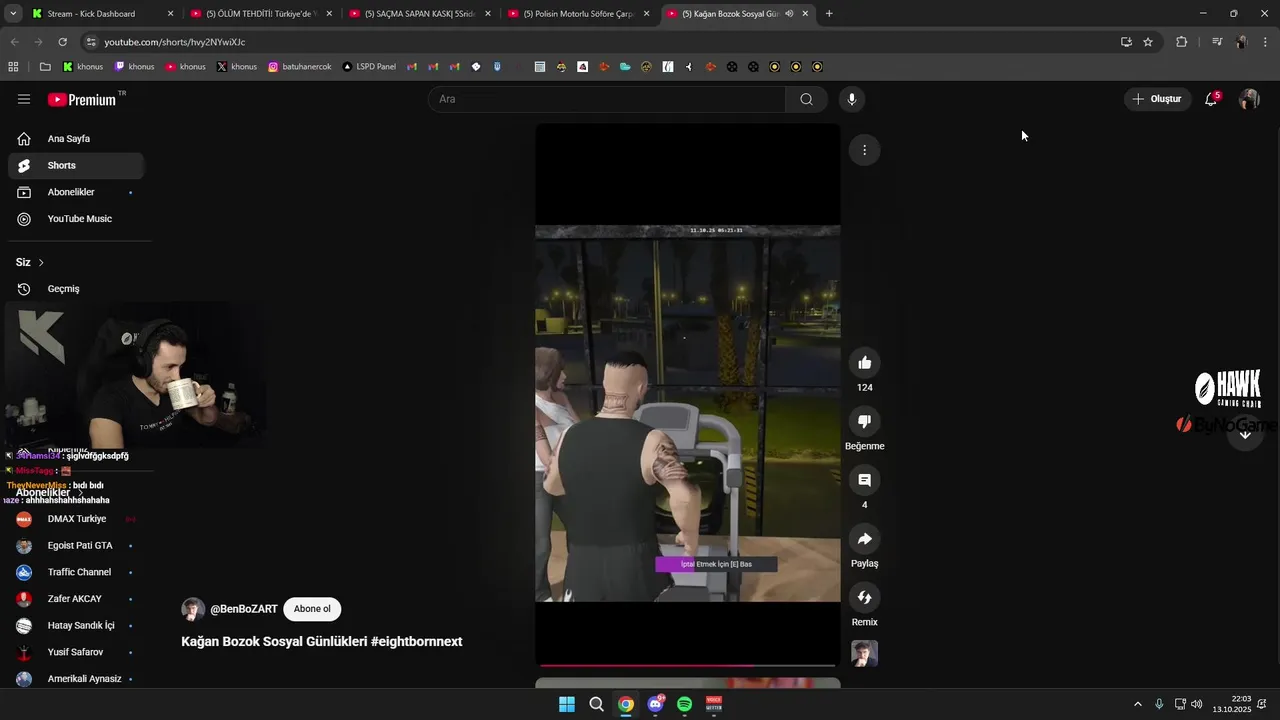This screenshot has height=720, width=1280.
Task: Open the X khonus bookmark
Action: [237, 67]
